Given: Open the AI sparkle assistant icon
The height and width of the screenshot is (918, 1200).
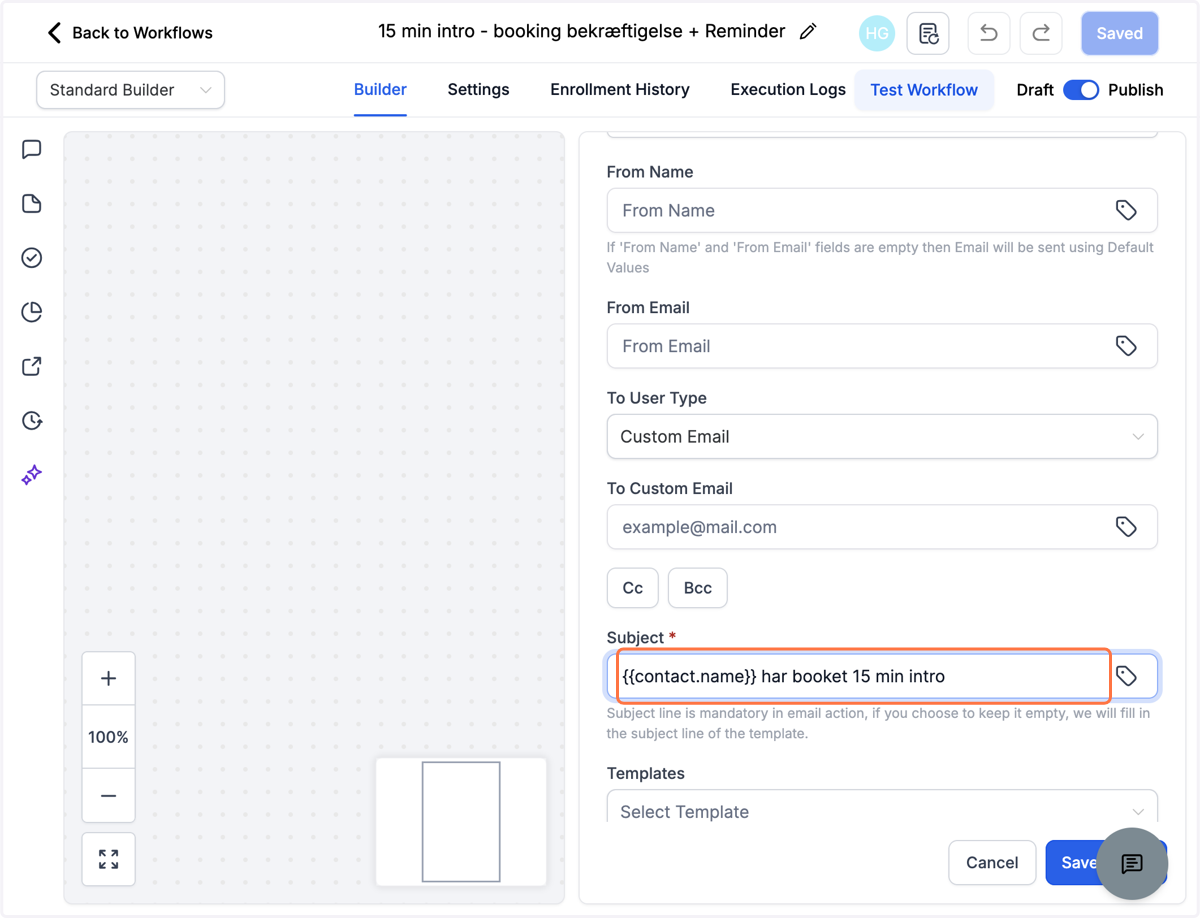Looking at the screenshot, I should point(32,474).
